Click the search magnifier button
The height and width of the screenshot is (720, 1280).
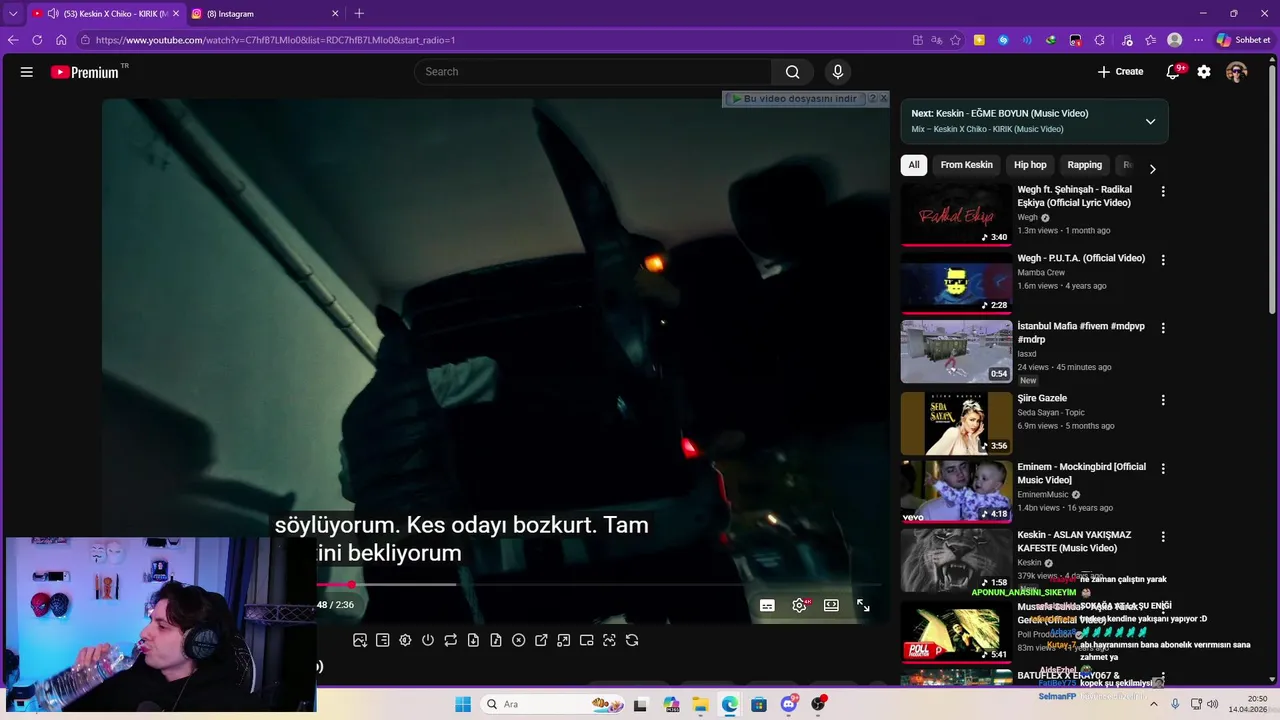click(792, 72)
